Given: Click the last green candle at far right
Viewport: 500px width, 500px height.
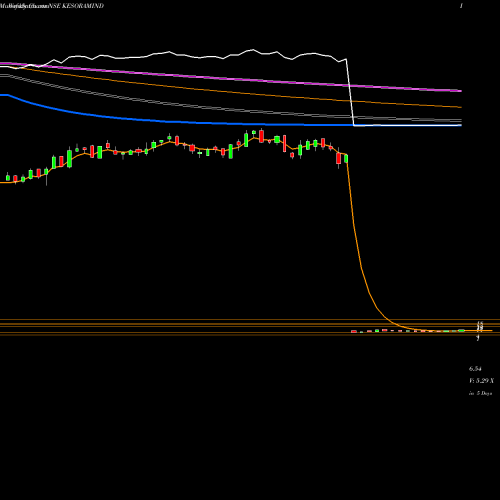Looking at the screenshot, I should [461, 330].
